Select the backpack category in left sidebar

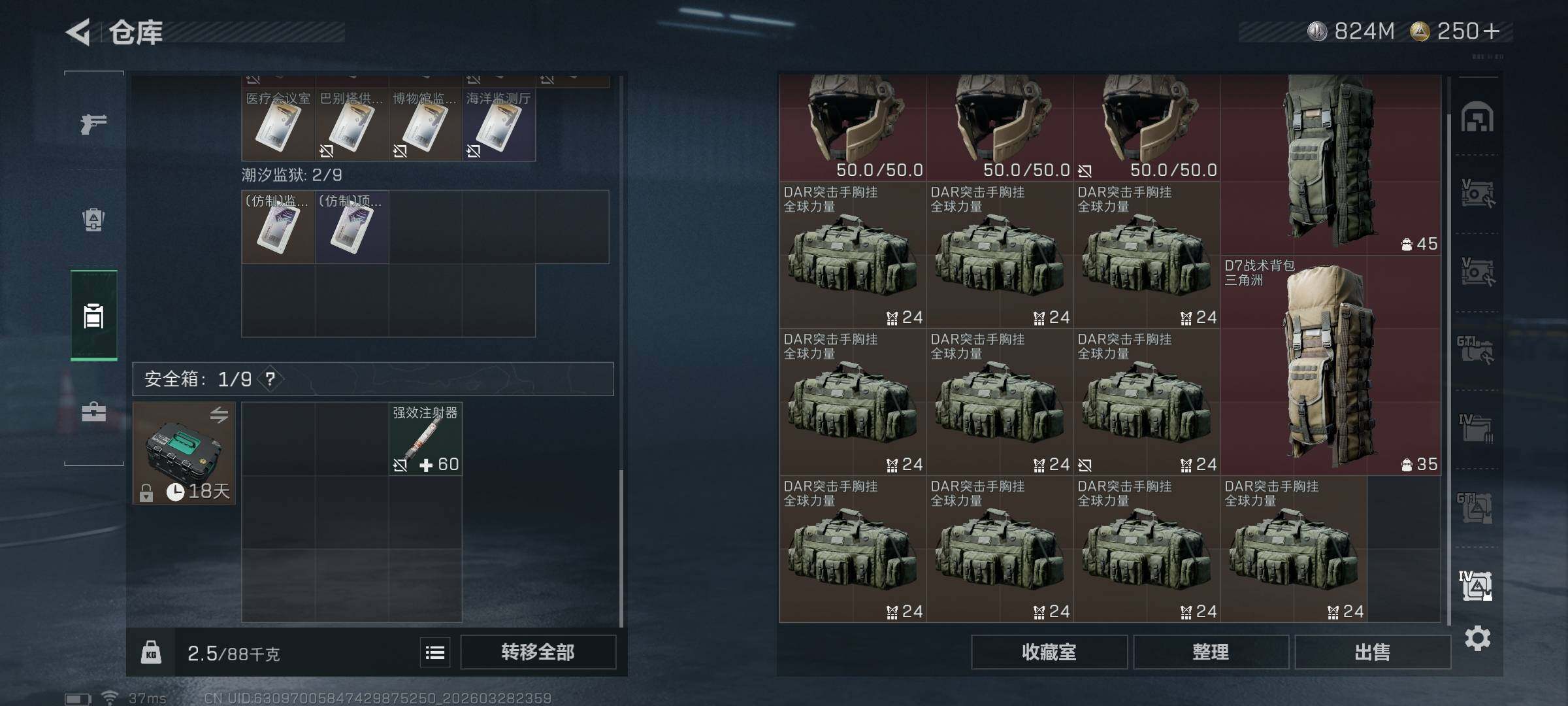coord(93,219)
